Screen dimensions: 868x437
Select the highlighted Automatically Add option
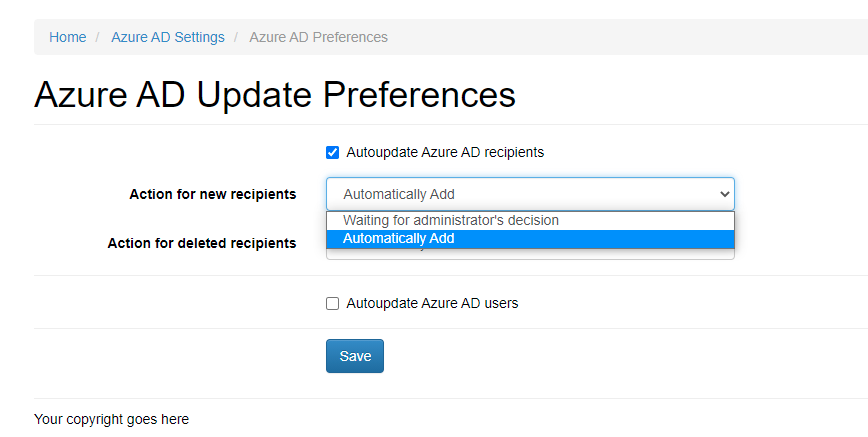(398, 238)
